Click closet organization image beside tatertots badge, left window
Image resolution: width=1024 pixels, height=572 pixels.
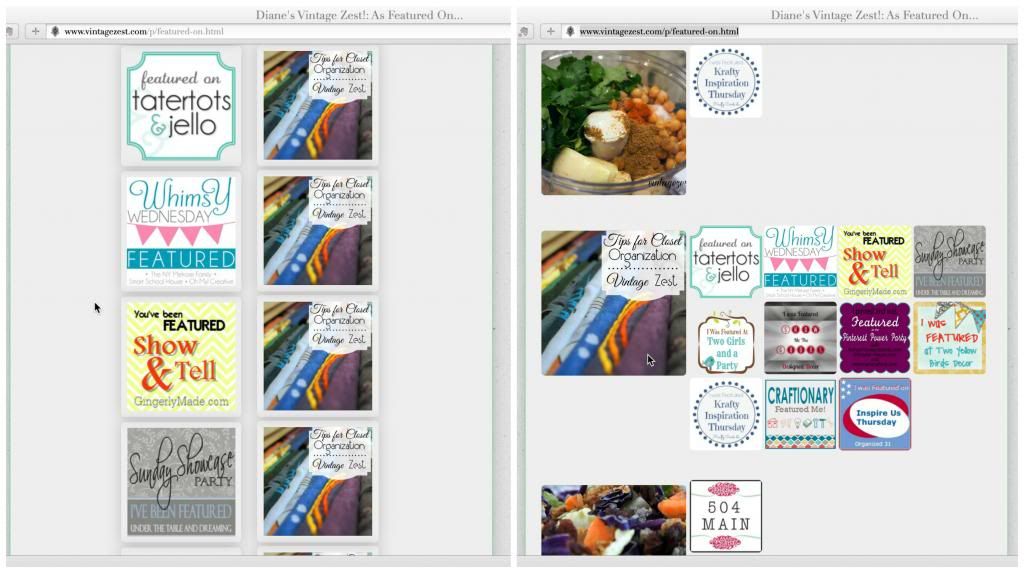[x=318, y=106]
